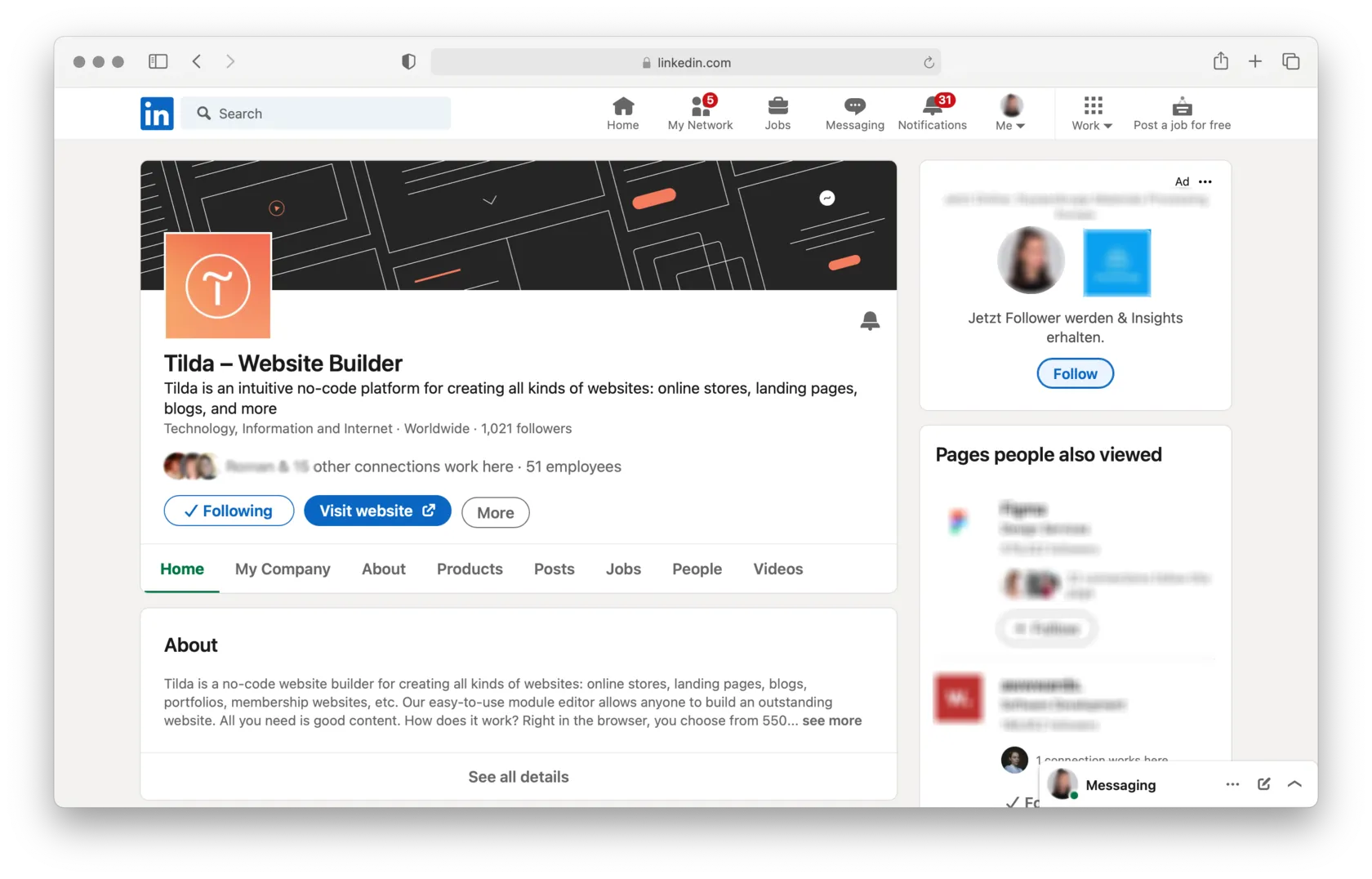The height and width of the screenshot is (879, 1372).
Task: Click the Follow button in the ad
Action: tap(1076, 373)
